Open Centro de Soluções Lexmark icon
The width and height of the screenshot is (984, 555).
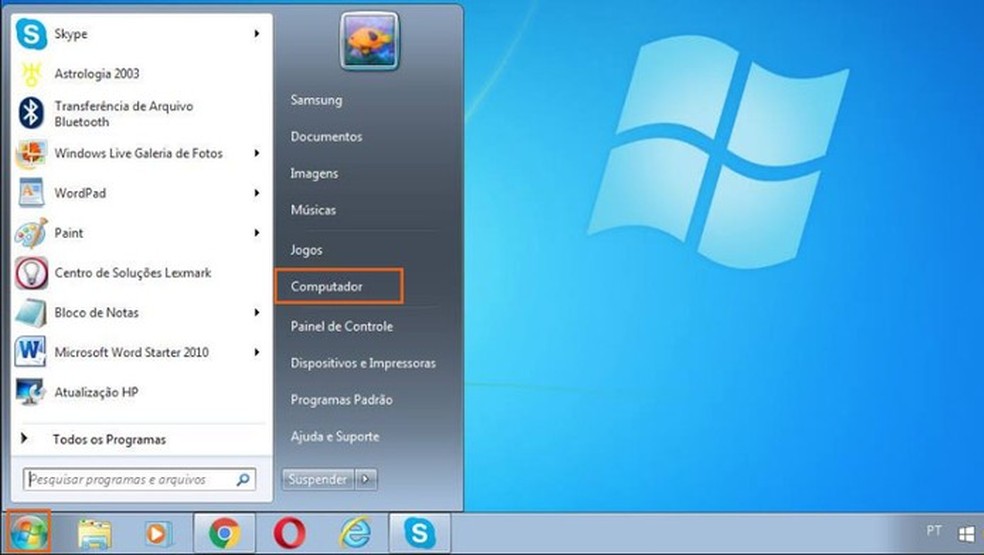click(x=31, y=272)
